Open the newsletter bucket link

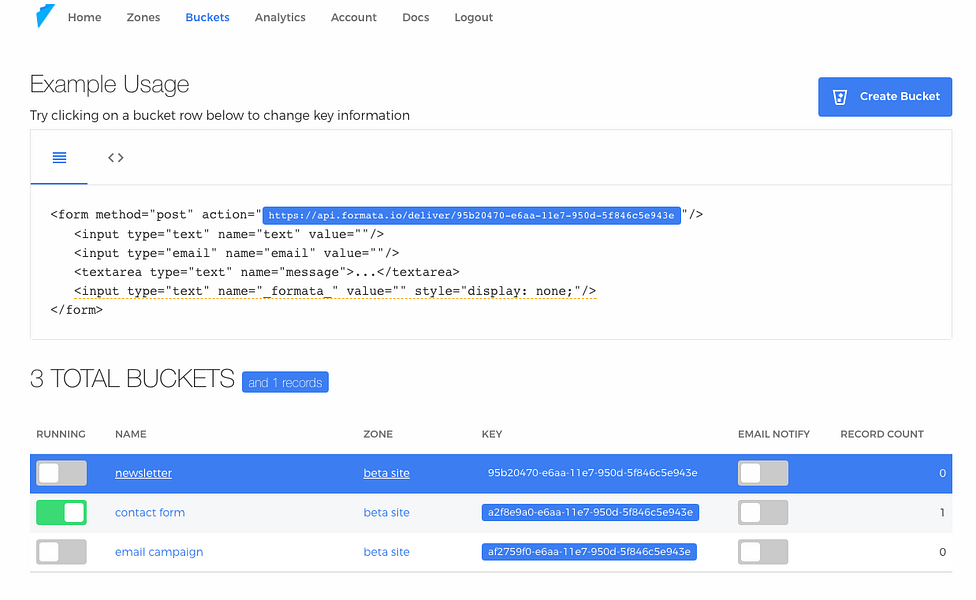point(143,473)
